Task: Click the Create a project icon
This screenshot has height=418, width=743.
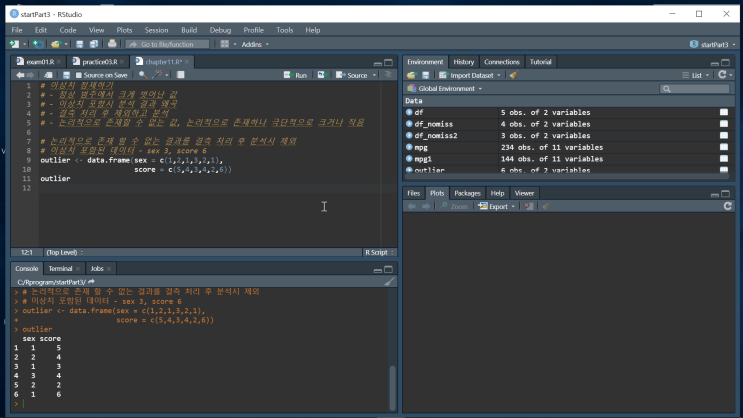Action: pos(37,44)
